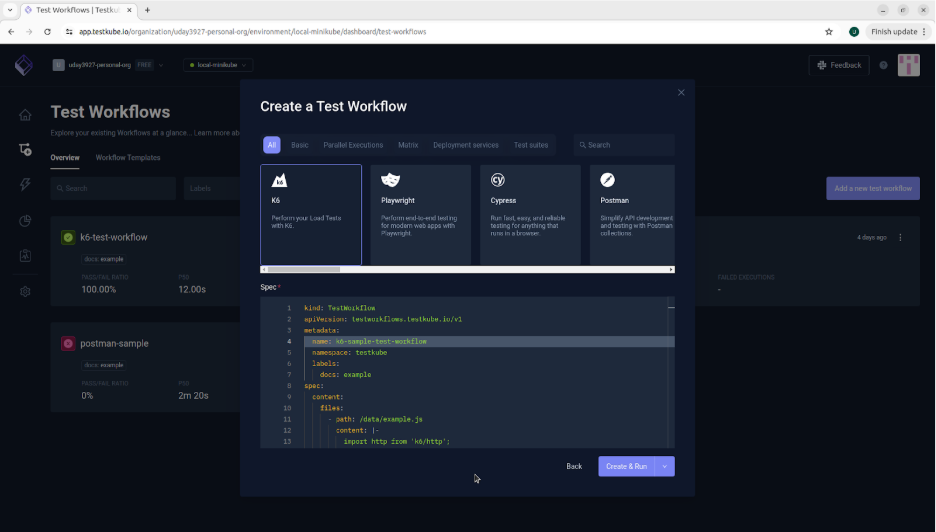Select the Cypress workflow template card

530,214
